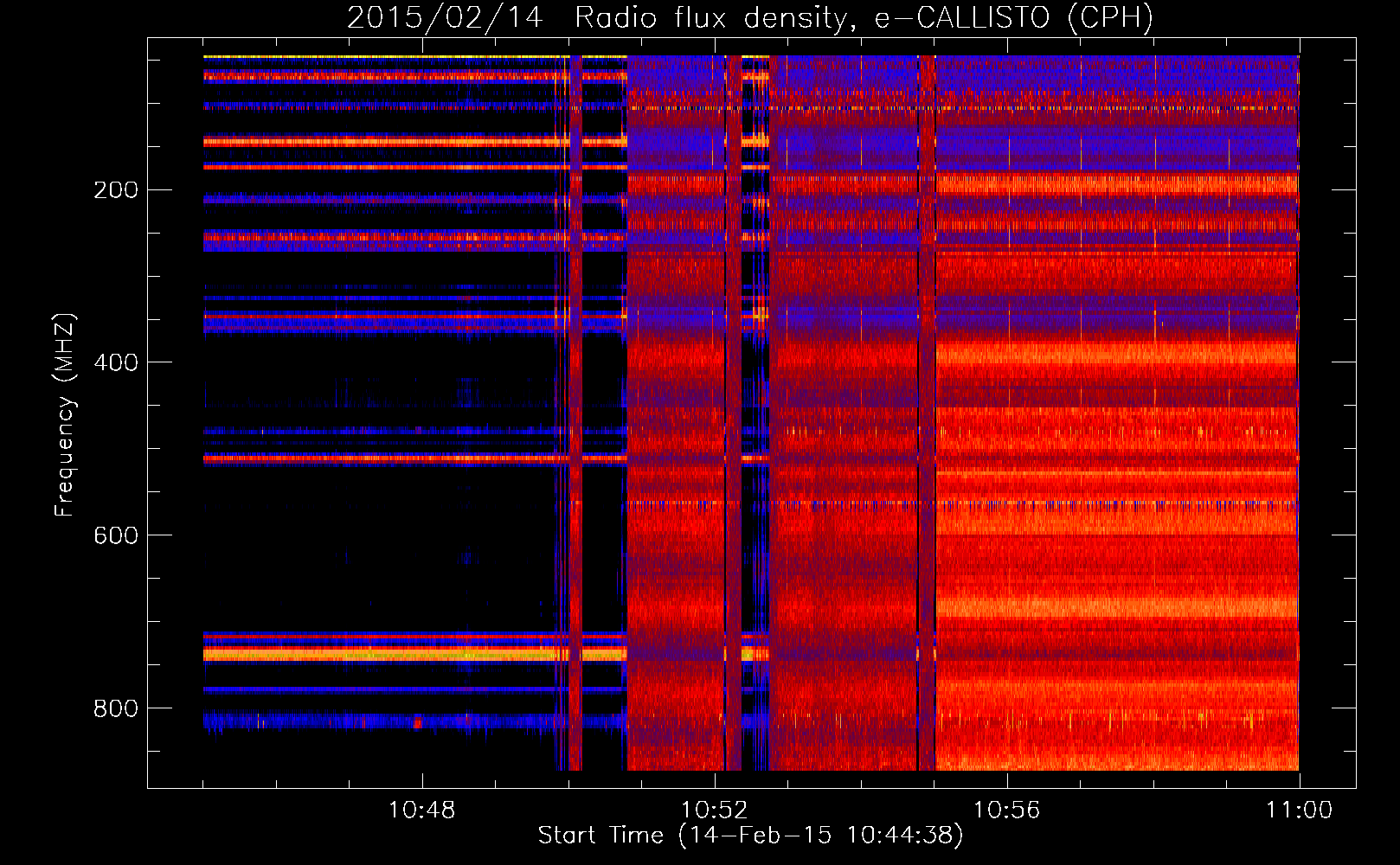Click the plot title '2015/02/14 Radio flux density'
The image size is (1400, 865).
597,17
